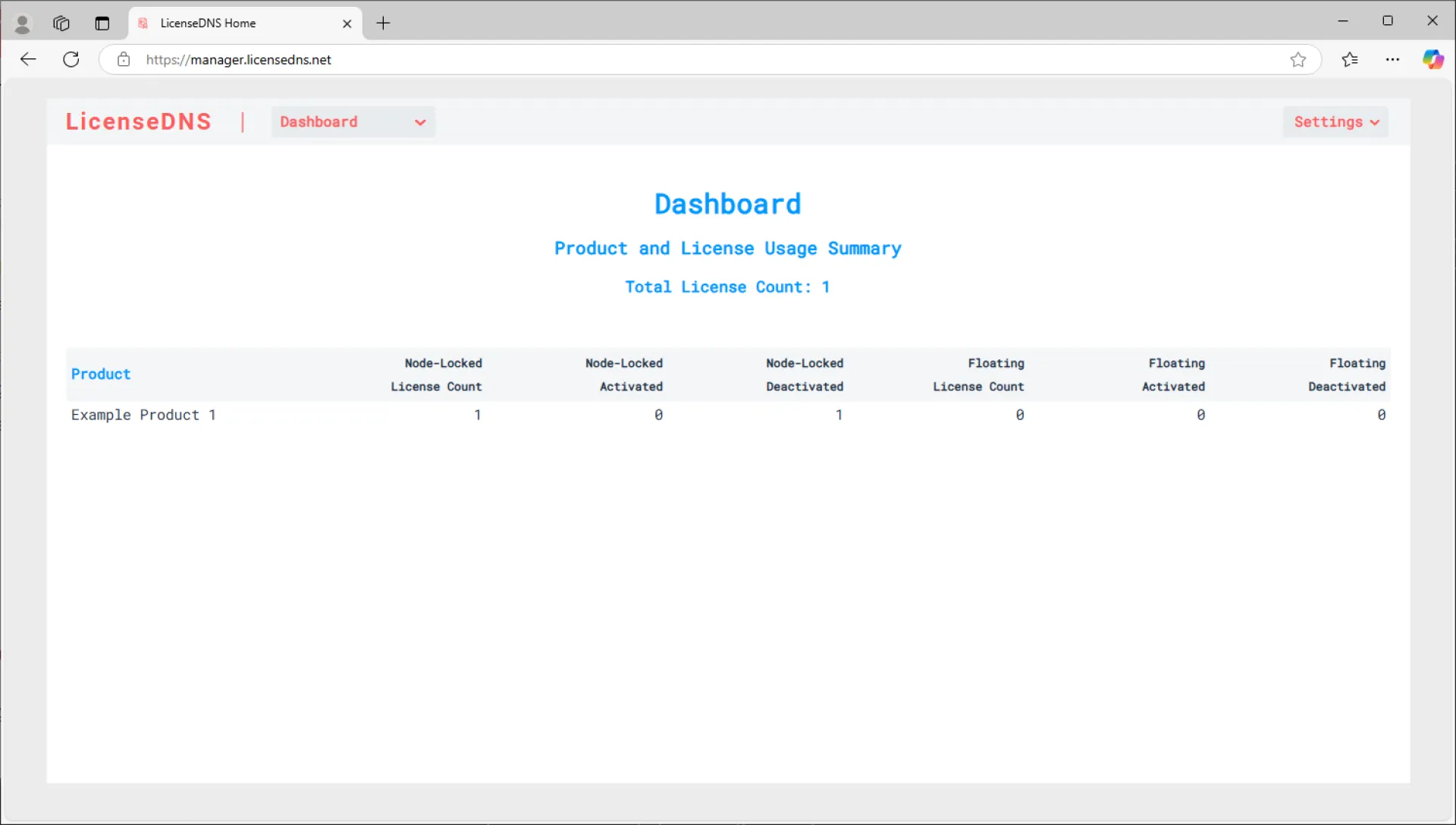Sort by Product column header
The width and height of the screenshot is (1456, 825).
tap(101, 374)
